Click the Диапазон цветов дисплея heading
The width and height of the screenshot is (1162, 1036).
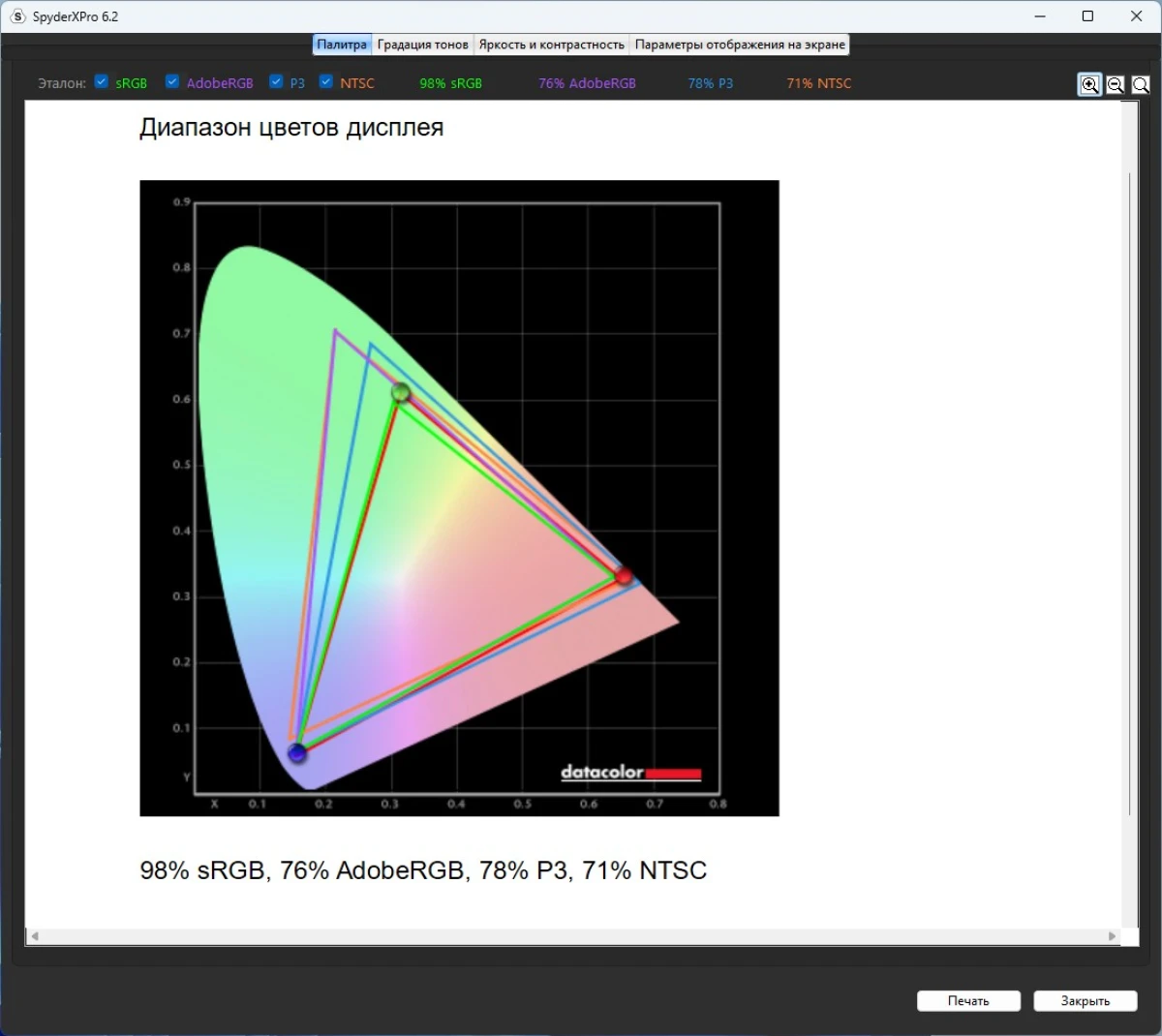(291, 128)
